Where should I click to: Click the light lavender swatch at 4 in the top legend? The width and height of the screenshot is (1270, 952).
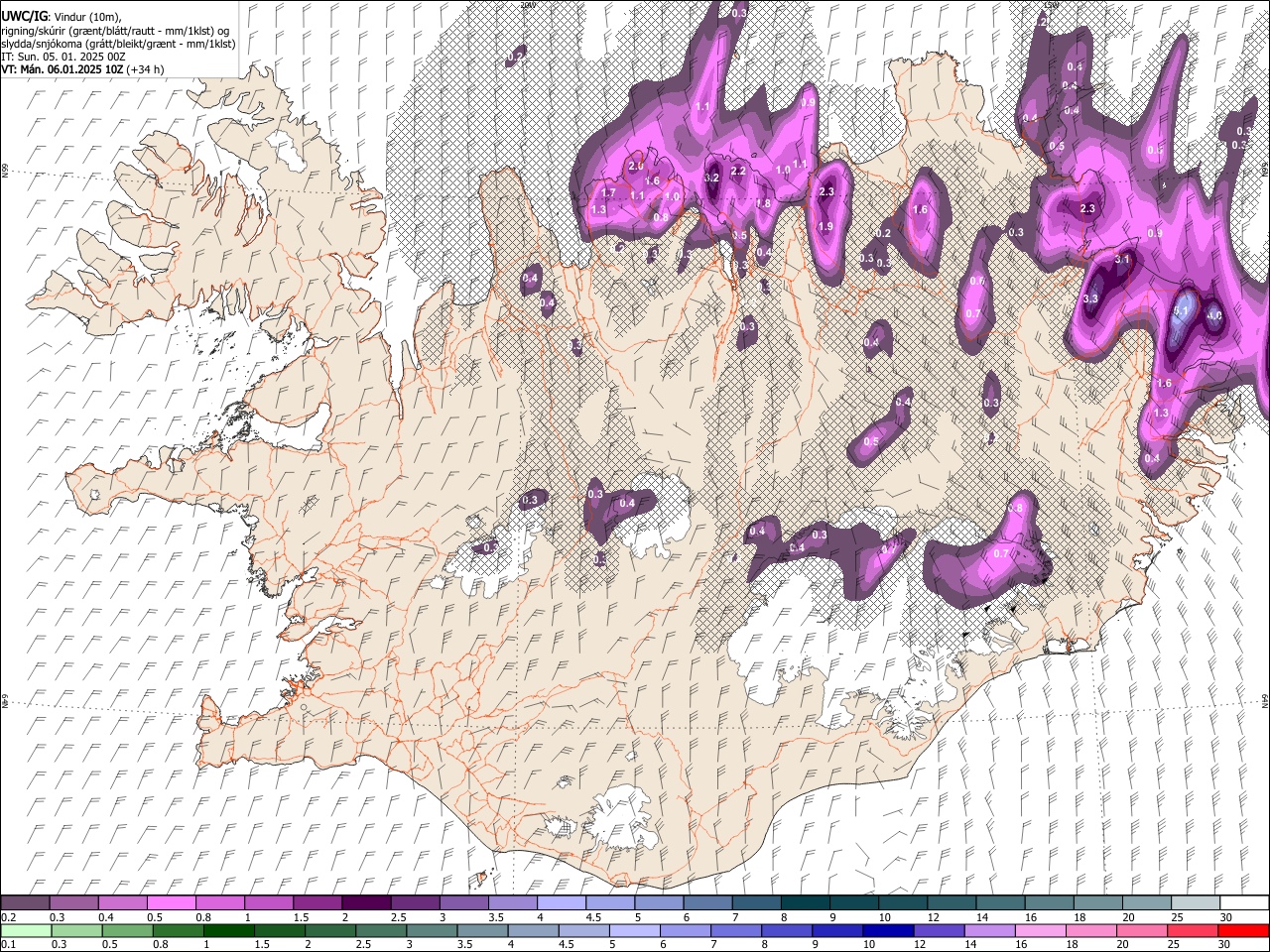coord(561,903)
